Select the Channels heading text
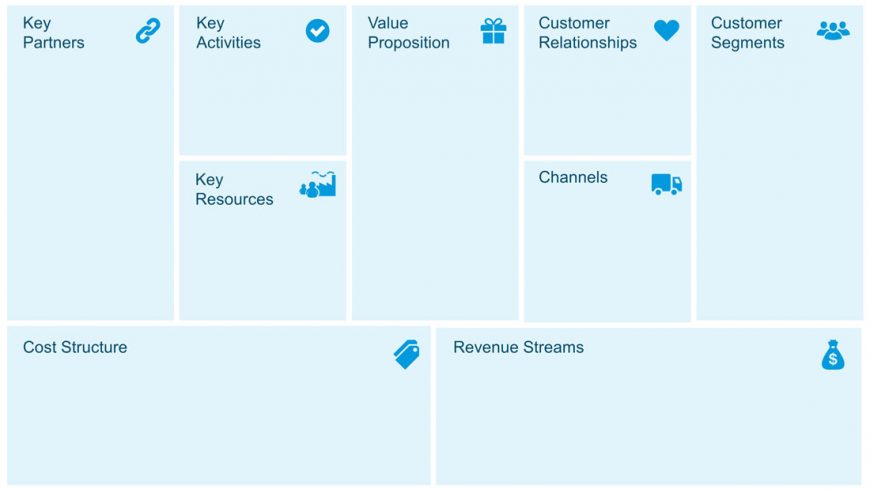This screenshot has height=490, width=870. pyautogui.click(x=573, y=177)
